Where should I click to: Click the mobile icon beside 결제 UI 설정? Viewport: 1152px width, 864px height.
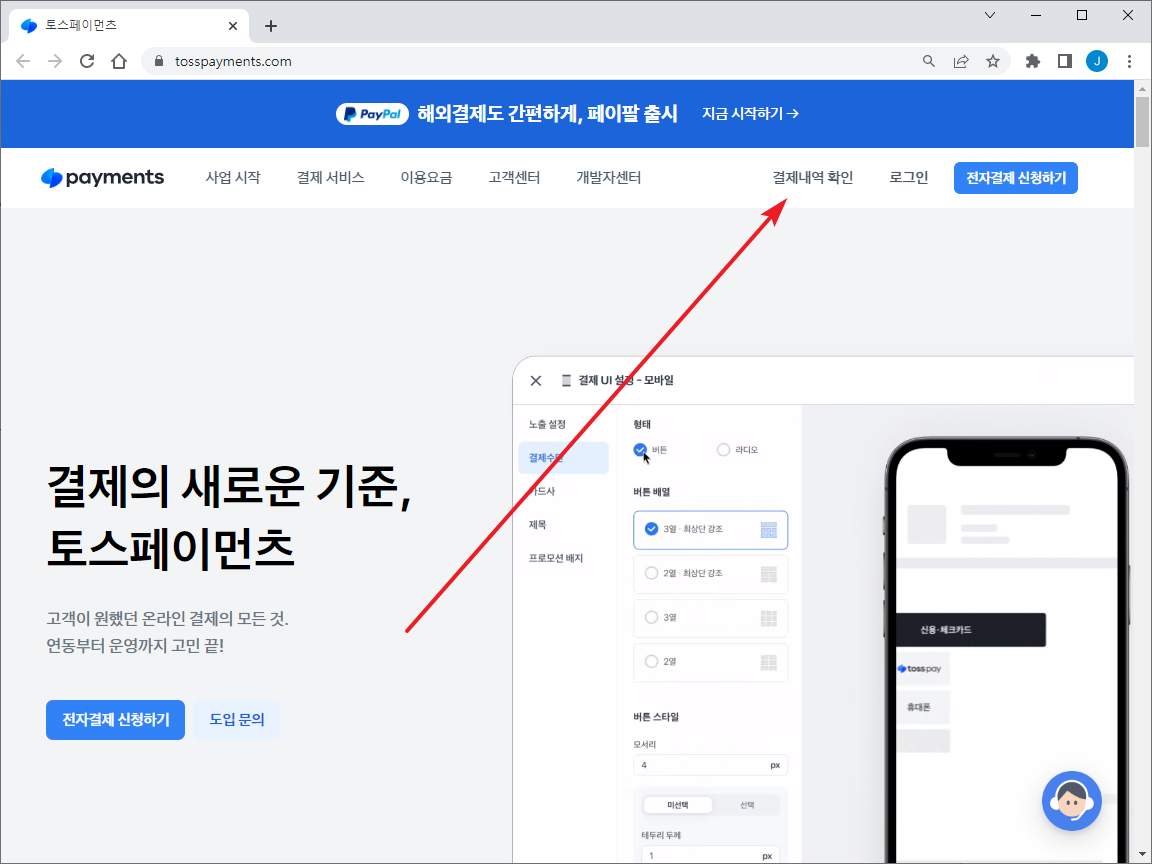pyautogui.click(x=566, y=381)
